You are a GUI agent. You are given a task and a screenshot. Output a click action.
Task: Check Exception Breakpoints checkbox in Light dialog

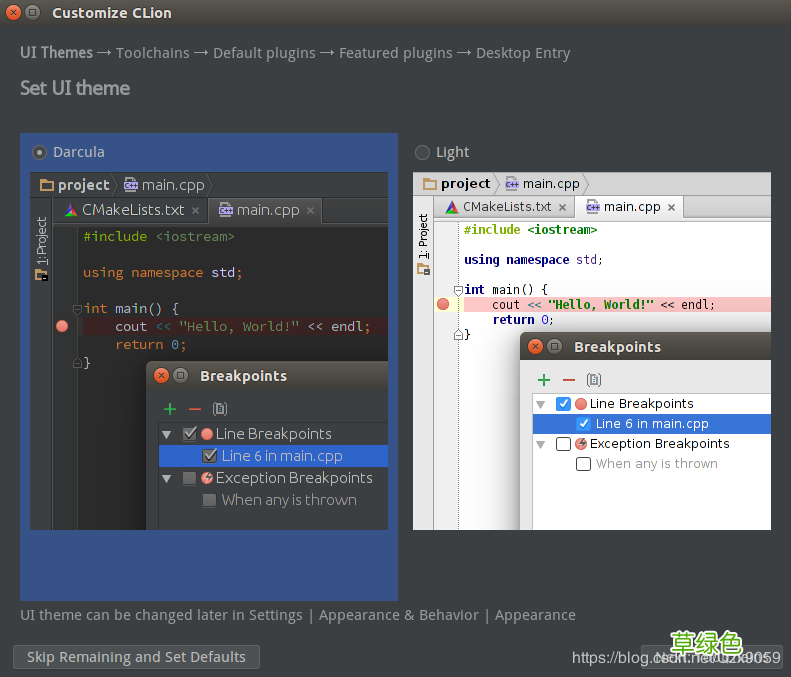(x=563, y=444)
